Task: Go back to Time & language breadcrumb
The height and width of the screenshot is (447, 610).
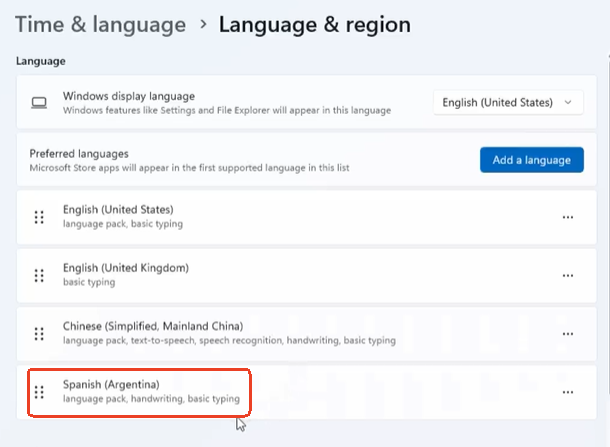Action: coord(100,25)
